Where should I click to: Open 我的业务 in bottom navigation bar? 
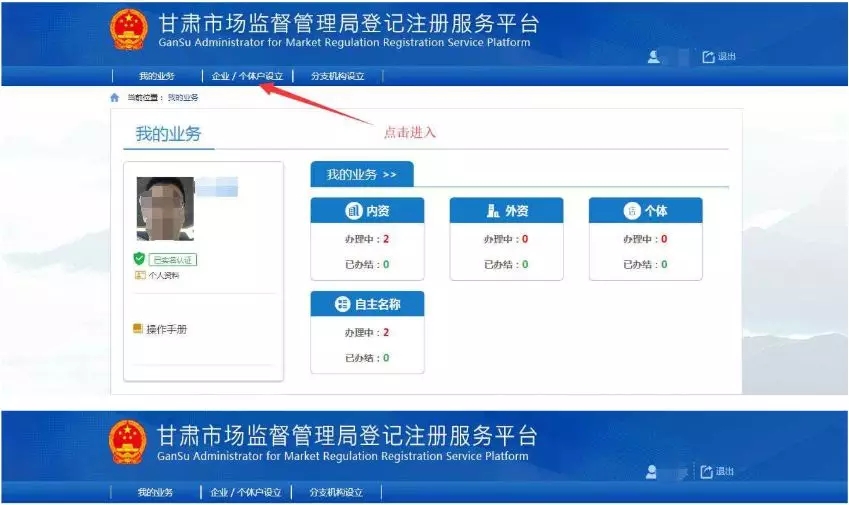pos(155,493)
